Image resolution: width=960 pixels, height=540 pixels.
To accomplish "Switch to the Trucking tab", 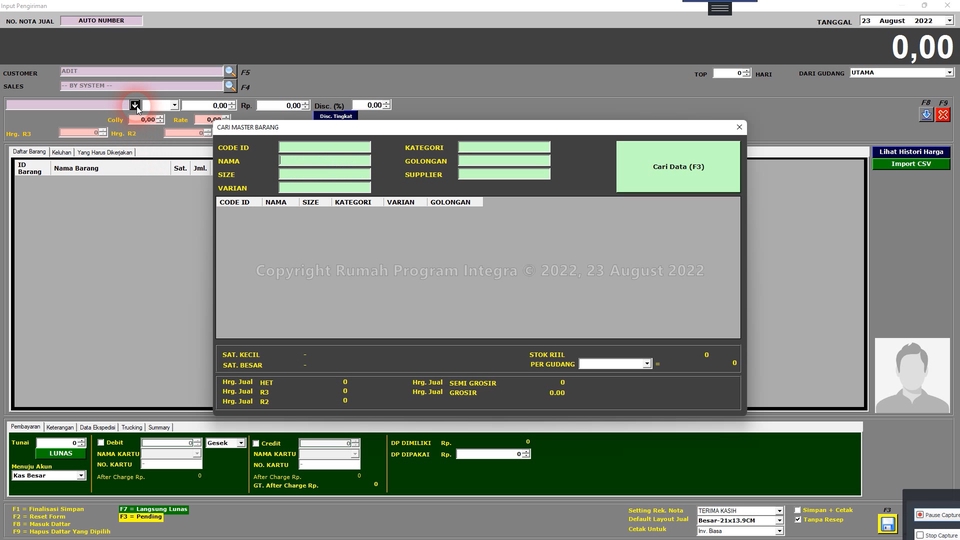I will [x=132, y=427].
